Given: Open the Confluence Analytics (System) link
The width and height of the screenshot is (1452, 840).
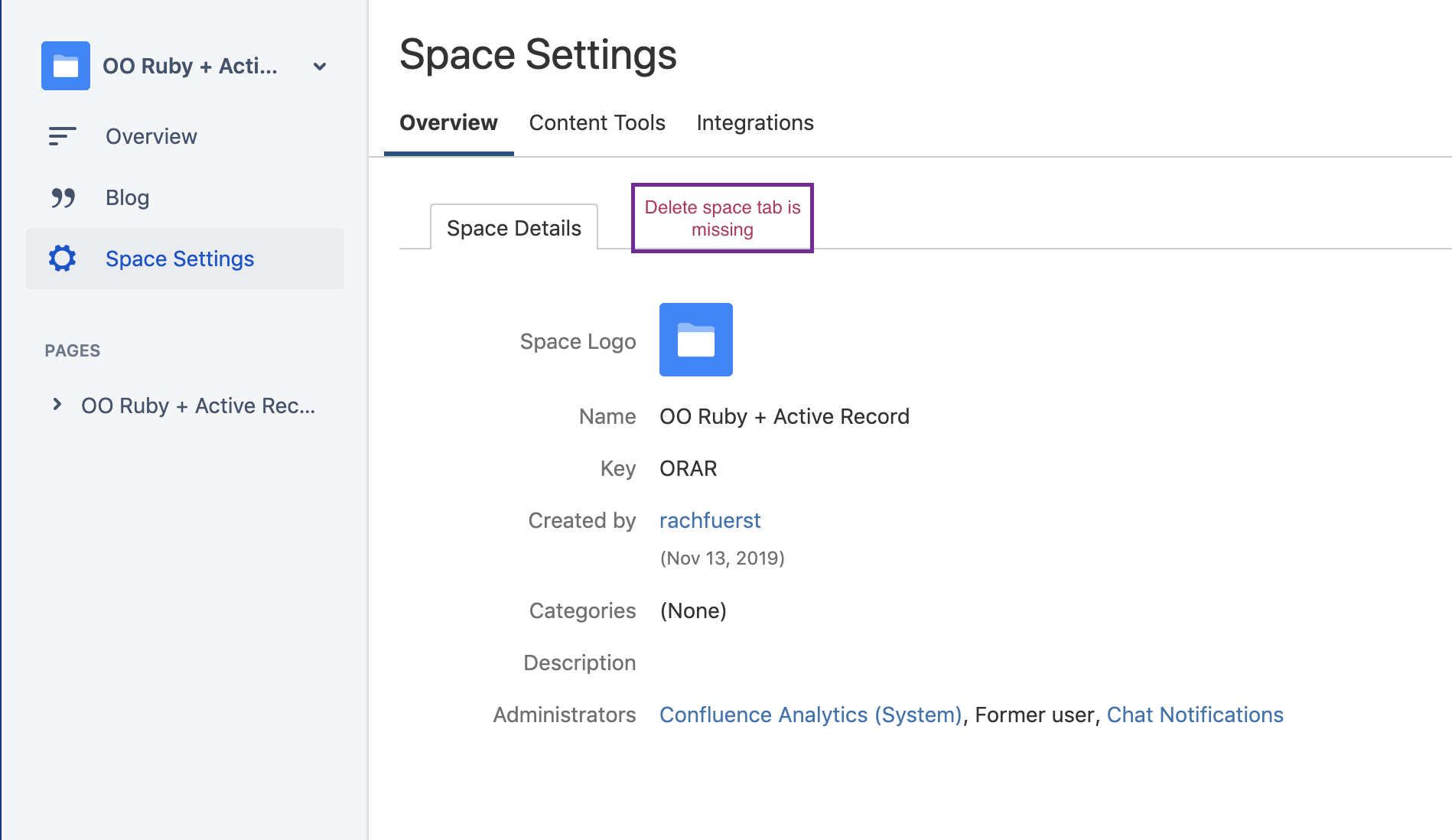Looking at the screenshot, I should [811, 715].
